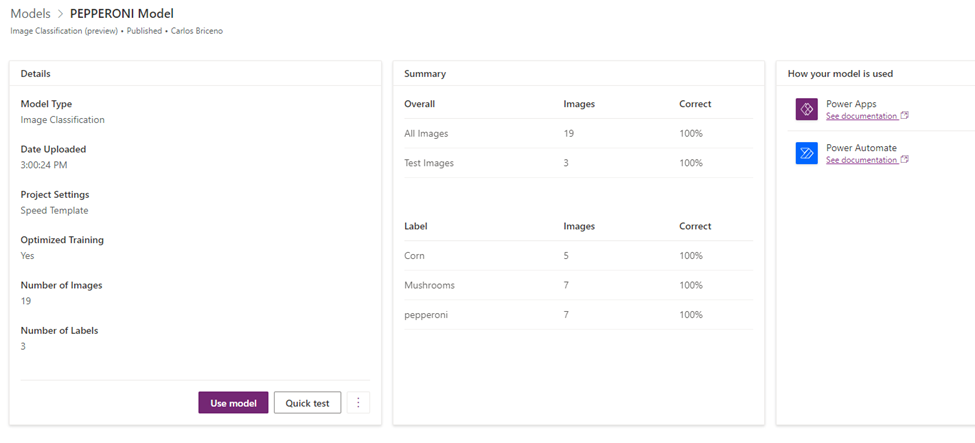Click the Use model button
Image resolution: width=975 pixels, height=443 pixels.
click(x=233, y=403)
